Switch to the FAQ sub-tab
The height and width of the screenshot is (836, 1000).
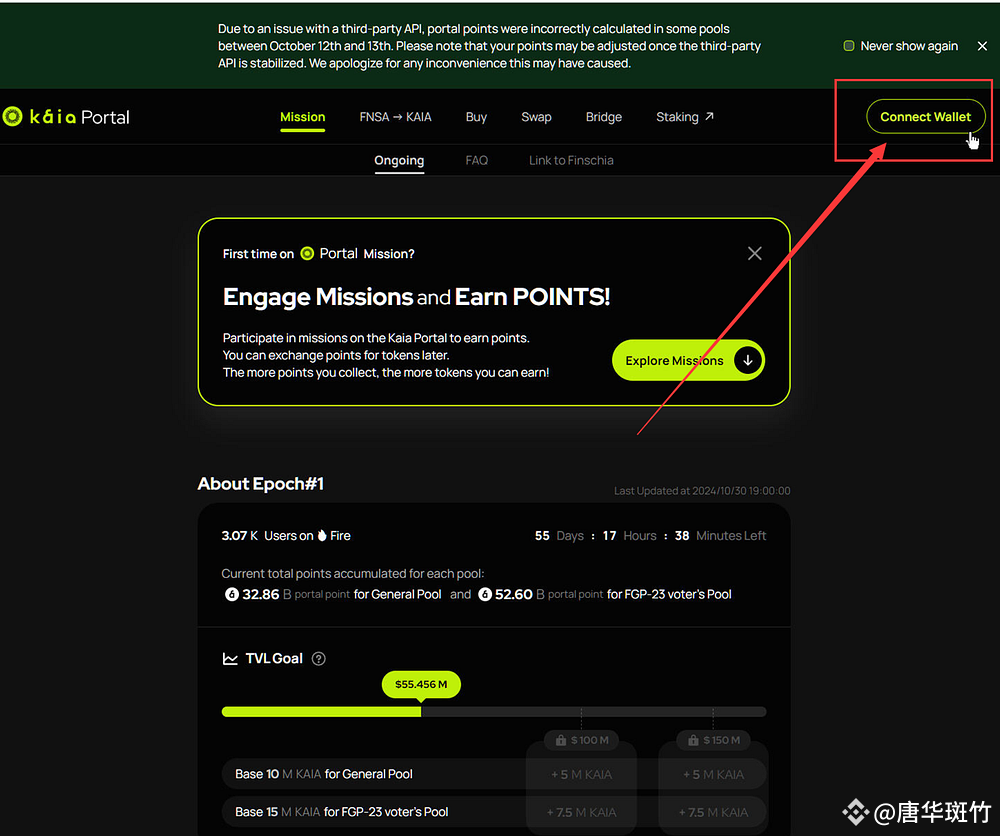476,161
